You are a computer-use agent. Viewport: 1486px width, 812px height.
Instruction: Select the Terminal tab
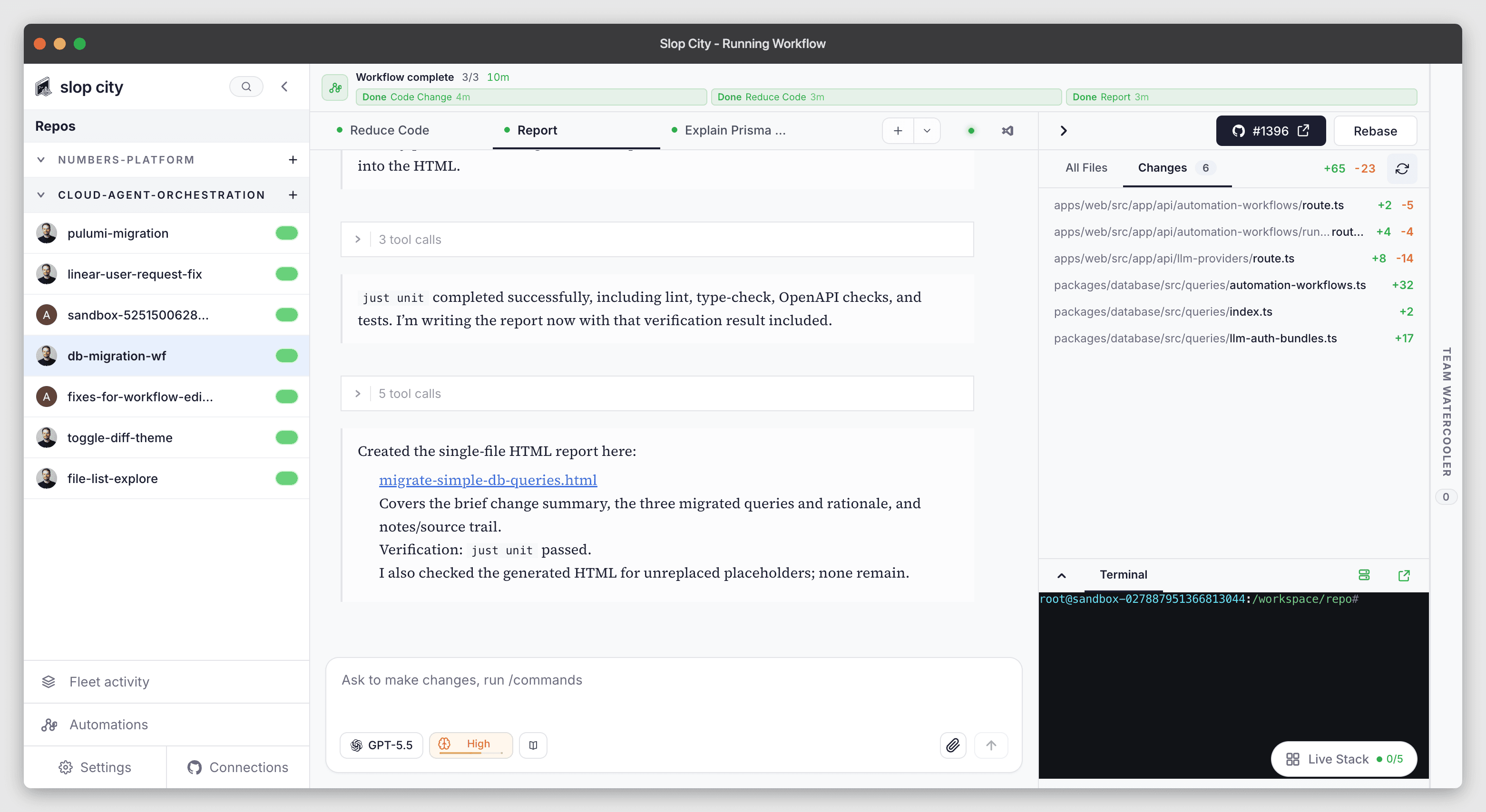point(1123,574)
